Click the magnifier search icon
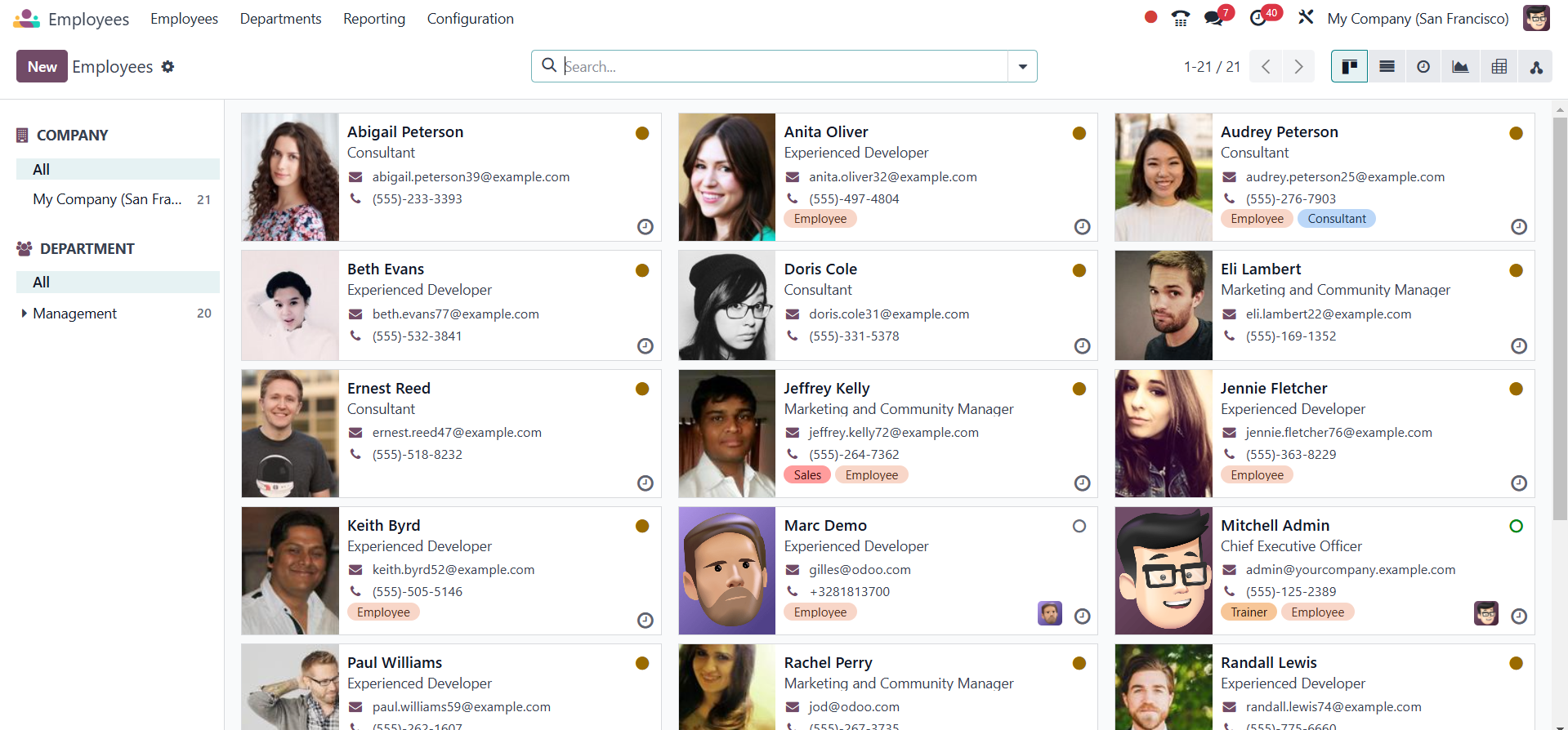 [549, 65]
